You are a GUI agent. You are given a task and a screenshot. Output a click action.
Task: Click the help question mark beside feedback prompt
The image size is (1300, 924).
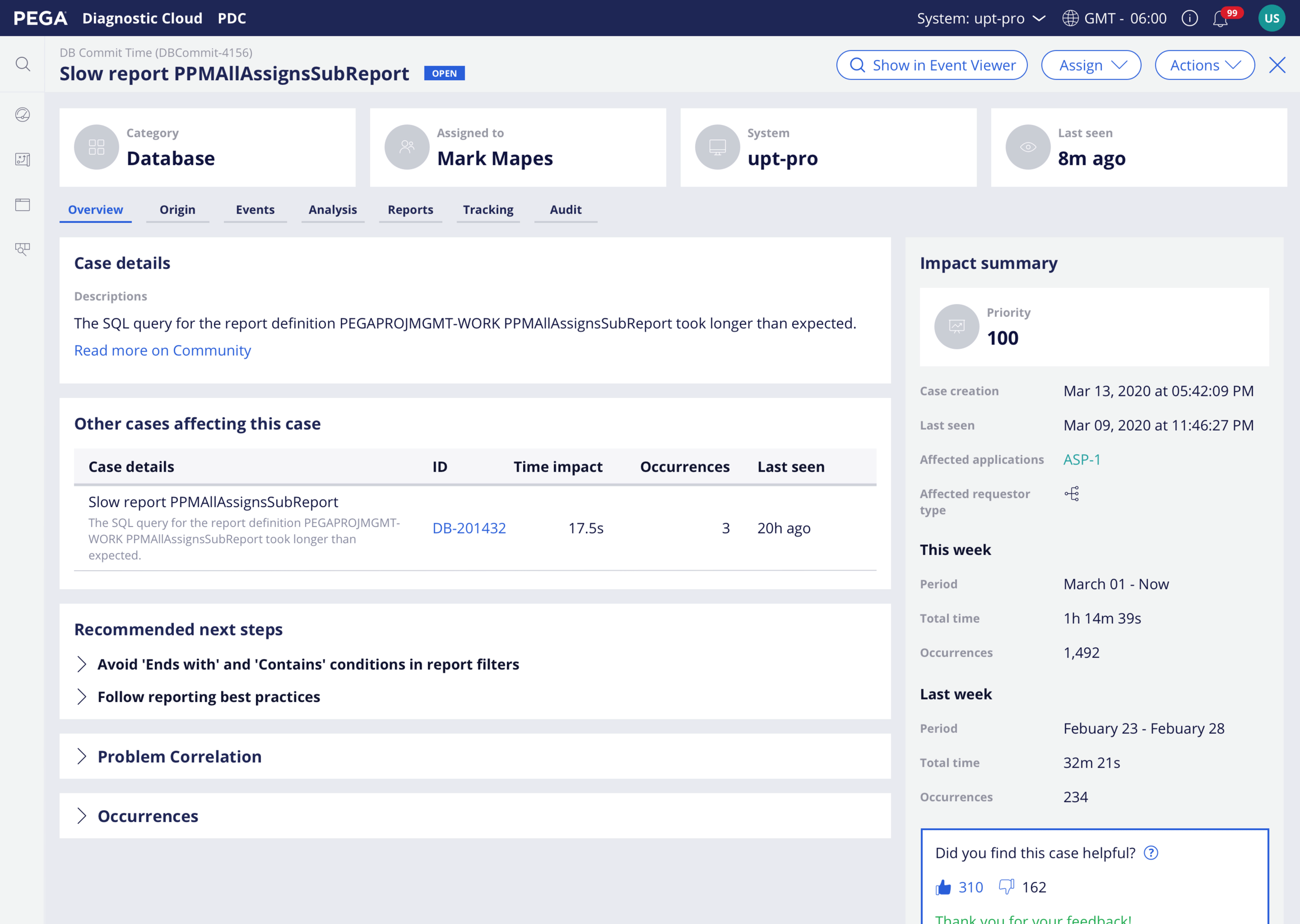click(1151, 853)
